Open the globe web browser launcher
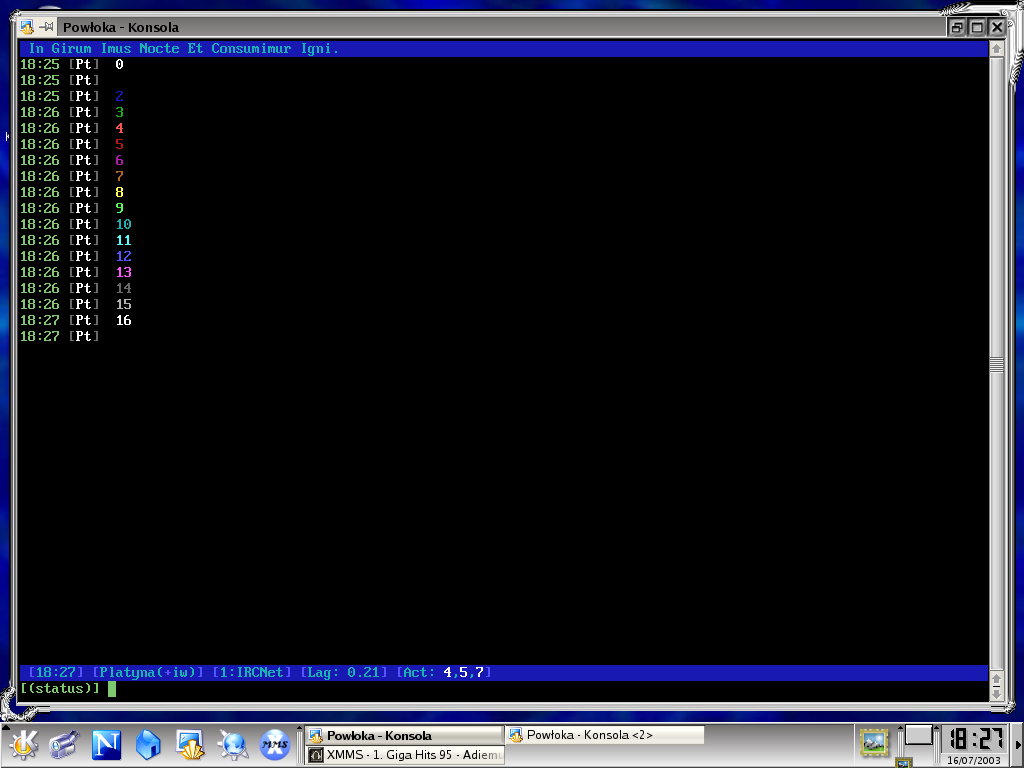The height and width of the screenshot is (768, 1024). click(x=232, y=744)
